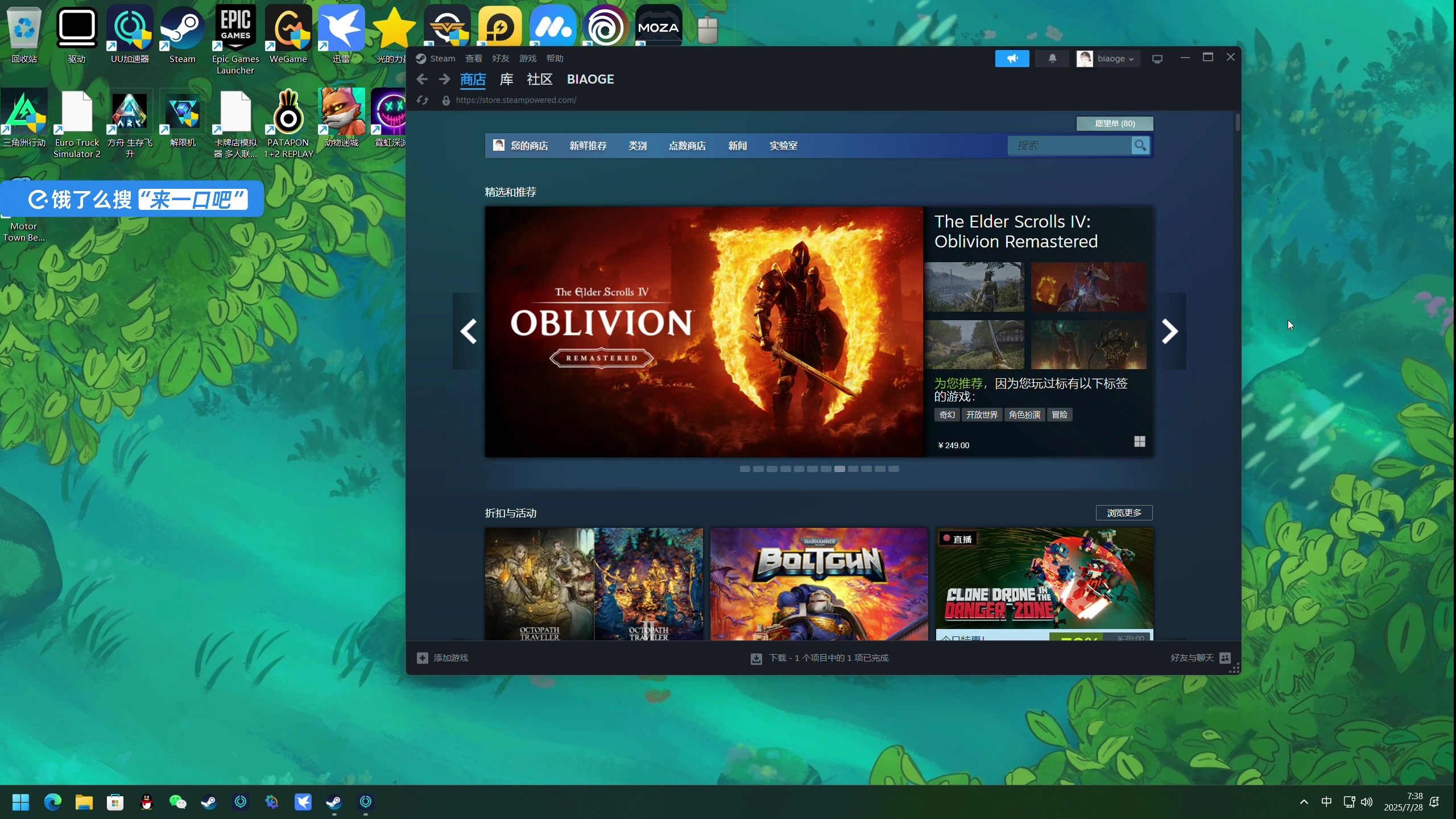The width and height of the screenshot is (1456, 819).
Task: Click the store search magnifier icon
Action: point(1140,146)
